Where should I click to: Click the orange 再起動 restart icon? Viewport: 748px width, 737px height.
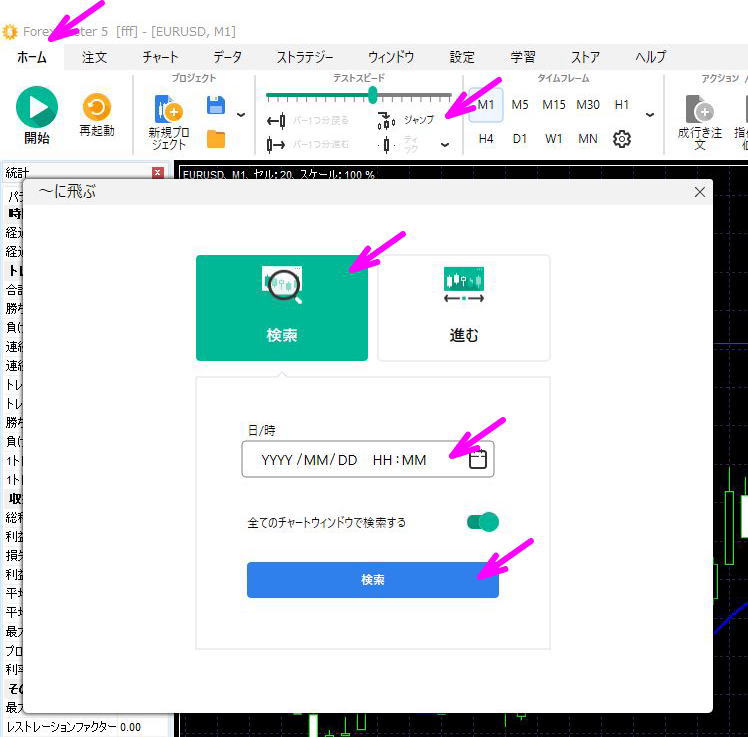96,107
